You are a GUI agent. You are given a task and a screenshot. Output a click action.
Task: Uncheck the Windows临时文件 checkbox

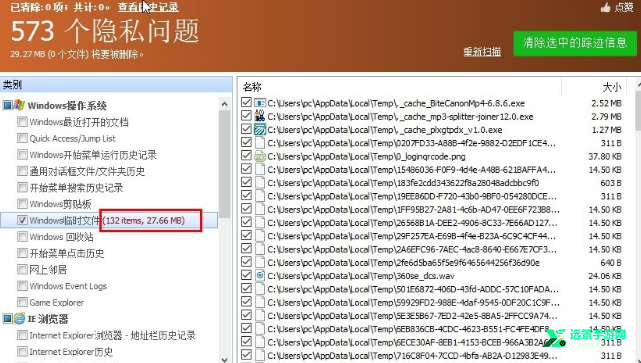(x=22, y=220)
